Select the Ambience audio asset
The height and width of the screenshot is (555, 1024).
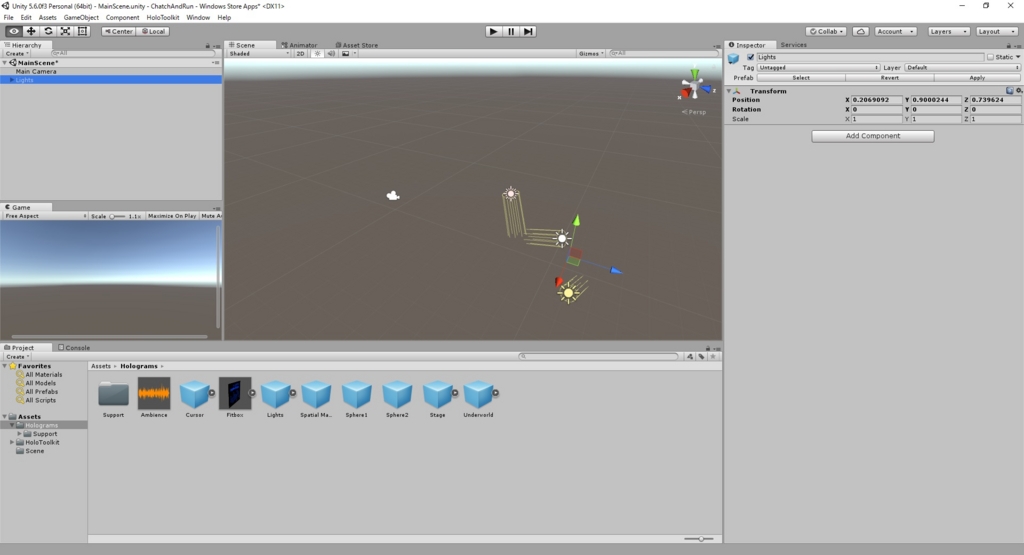(x=154, y=398)
